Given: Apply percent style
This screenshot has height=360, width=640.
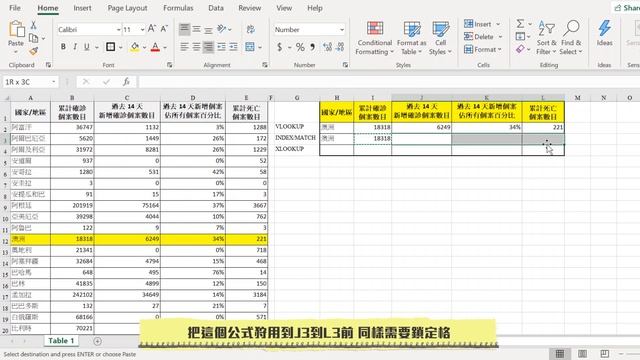Looking at the screenshot, I should [300, 47].
